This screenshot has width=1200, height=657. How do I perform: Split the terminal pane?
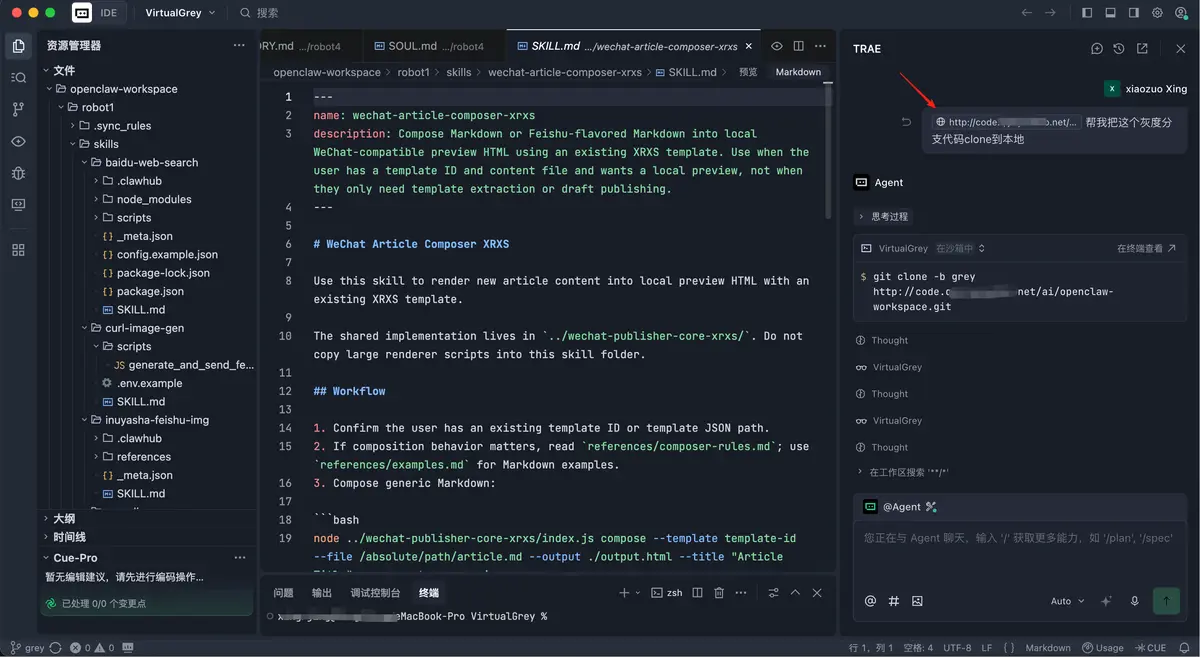(x=698, y=593)
